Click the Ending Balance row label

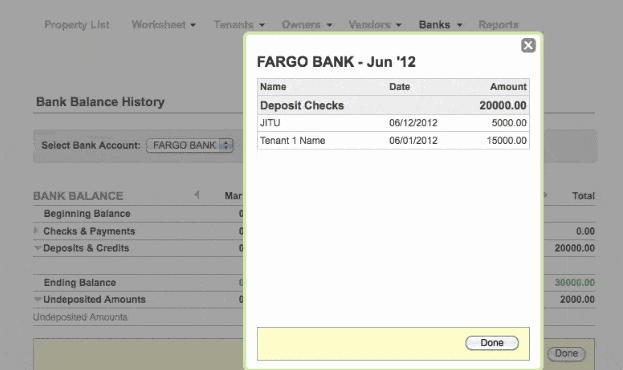coord(80,283)
